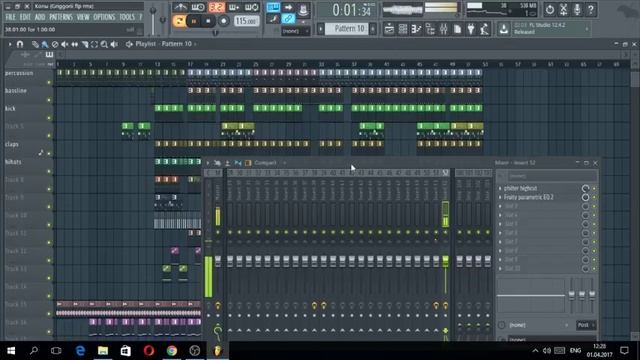This screenshot has height=360, width=640.
Task: Click the tempo tapper icon
Action: click(x=484, y=29)
